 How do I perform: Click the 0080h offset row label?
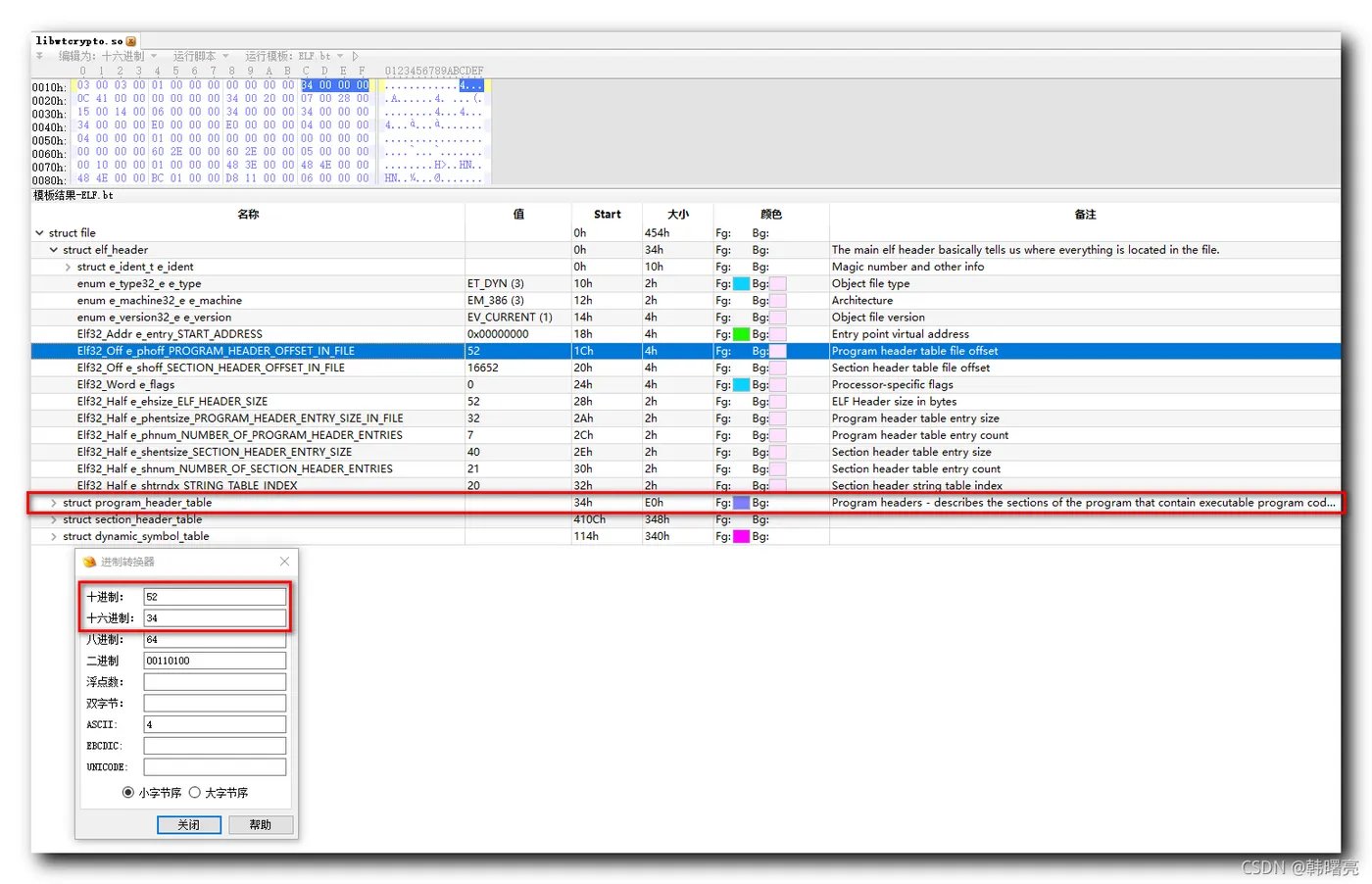click(49, 180)
